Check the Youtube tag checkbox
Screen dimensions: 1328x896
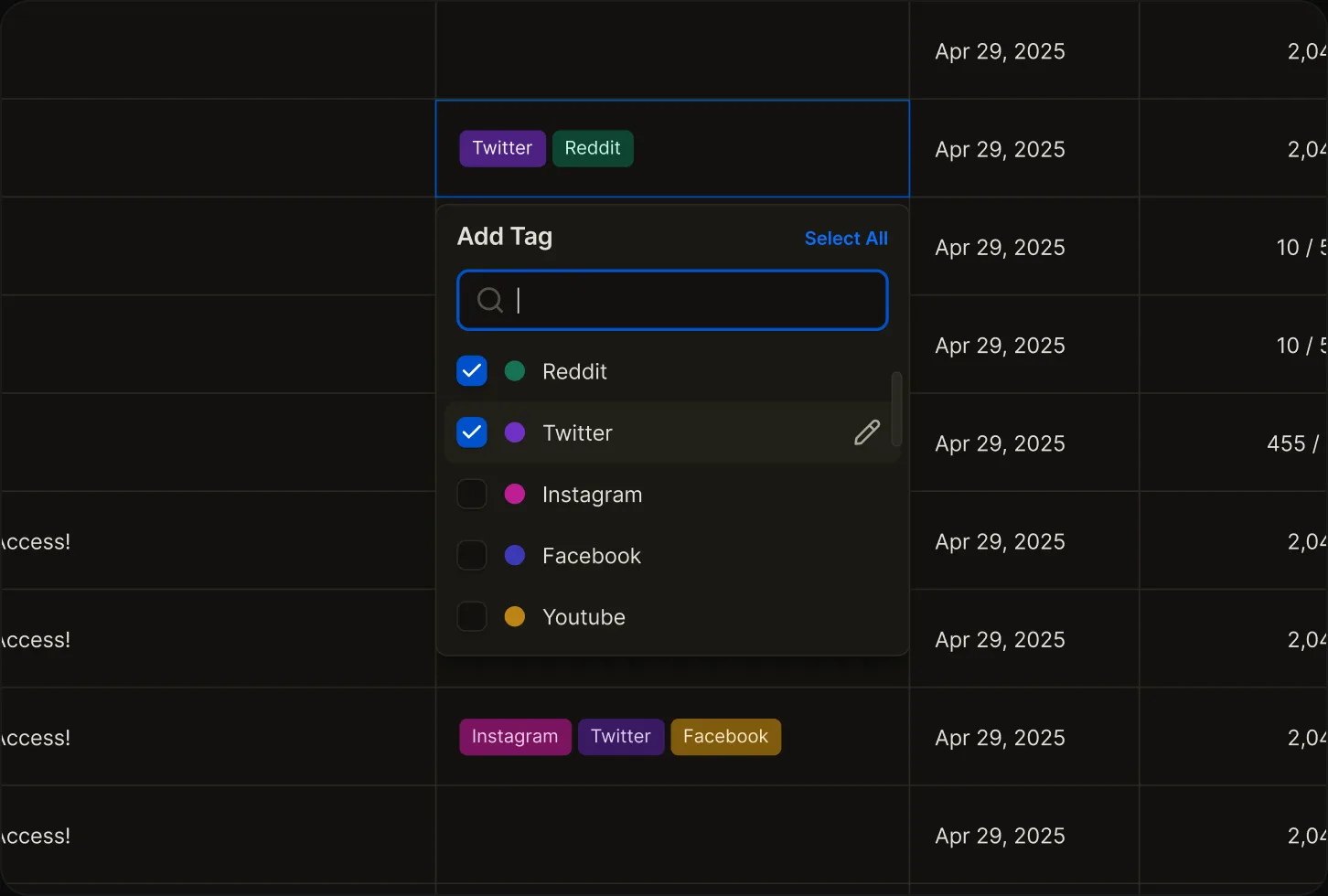[472, 616]
